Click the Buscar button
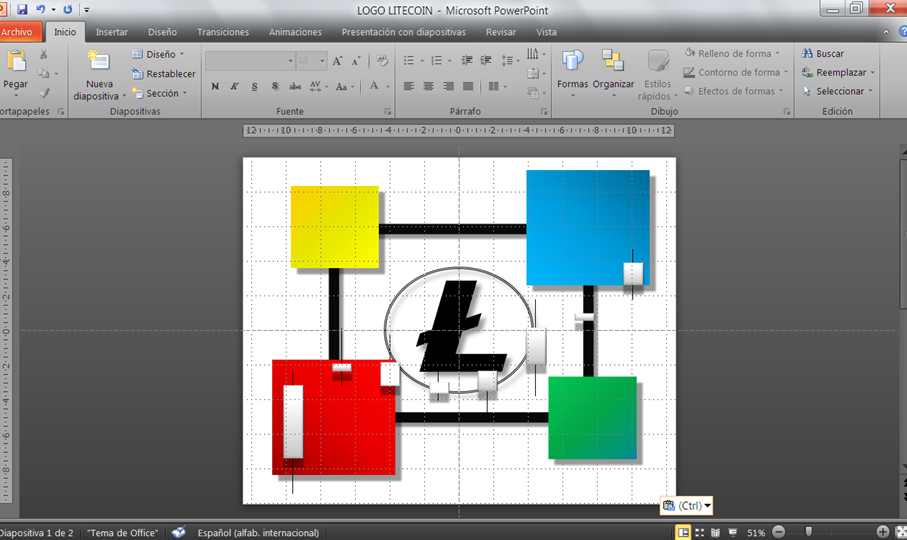907x540 pixels. pyautogui.click(x=823, y=53)
